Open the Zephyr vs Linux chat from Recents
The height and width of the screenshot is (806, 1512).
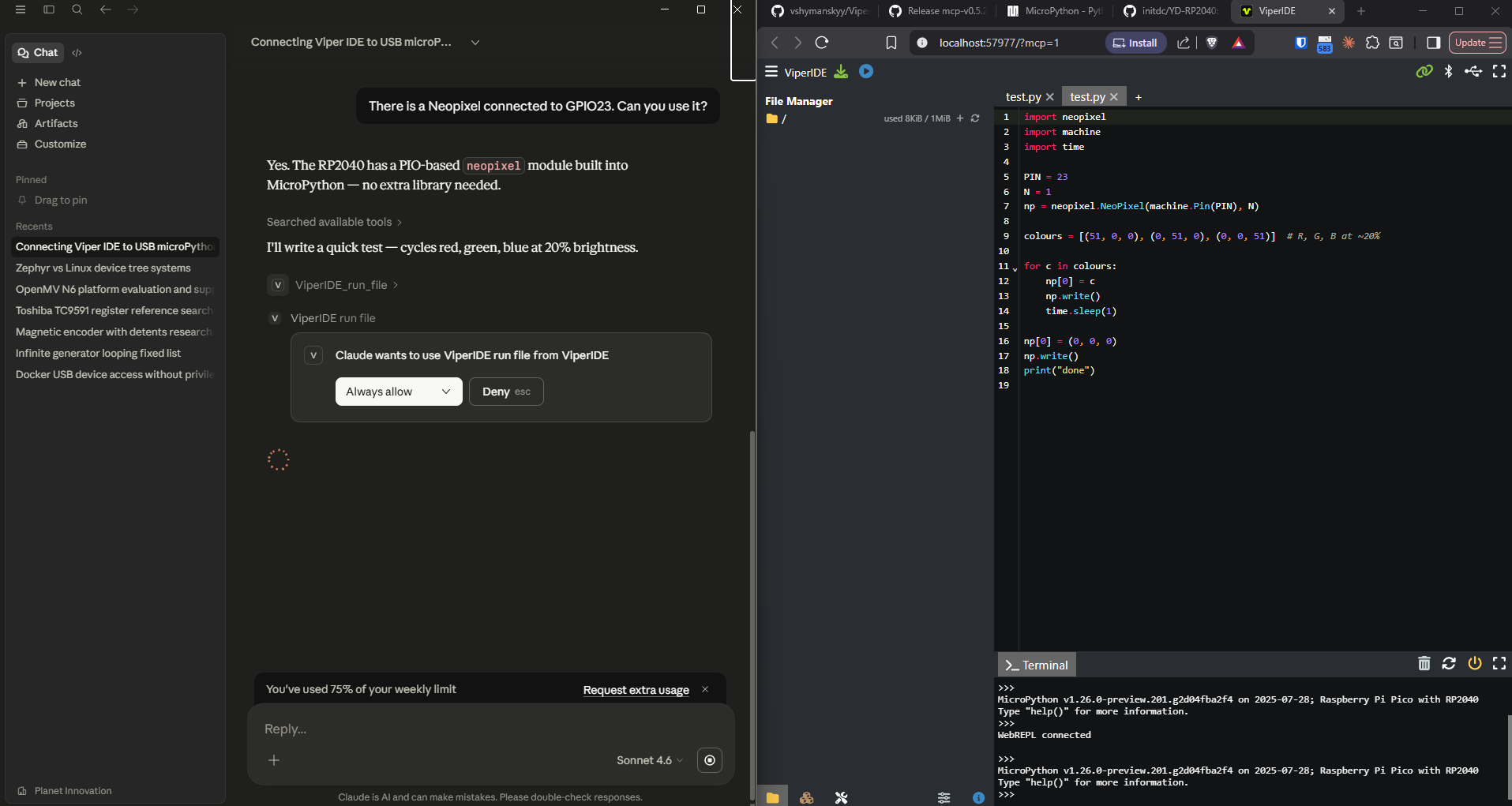coord(103,268)
